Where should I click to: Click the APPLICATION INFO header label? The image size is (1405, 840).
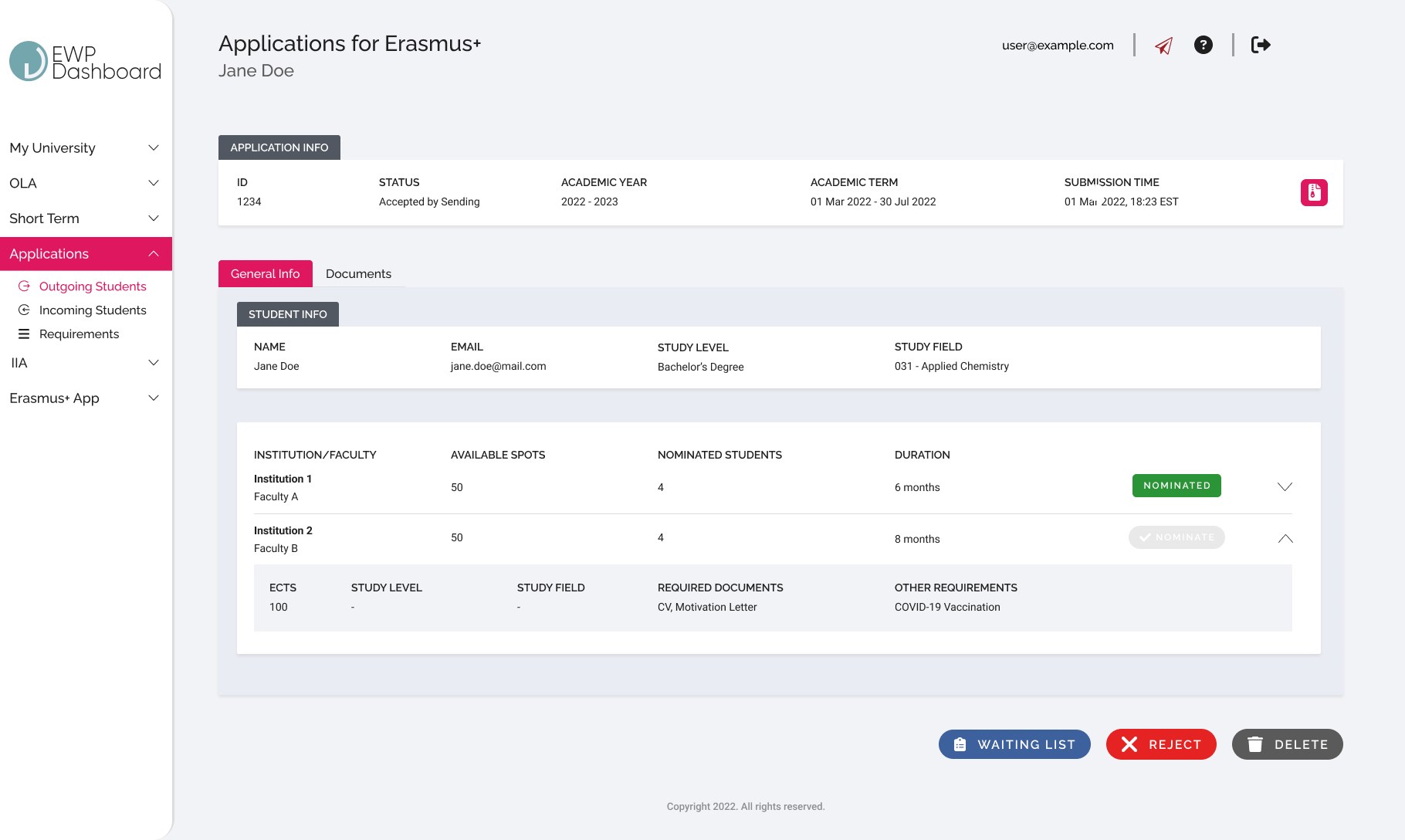coord(279,147)
